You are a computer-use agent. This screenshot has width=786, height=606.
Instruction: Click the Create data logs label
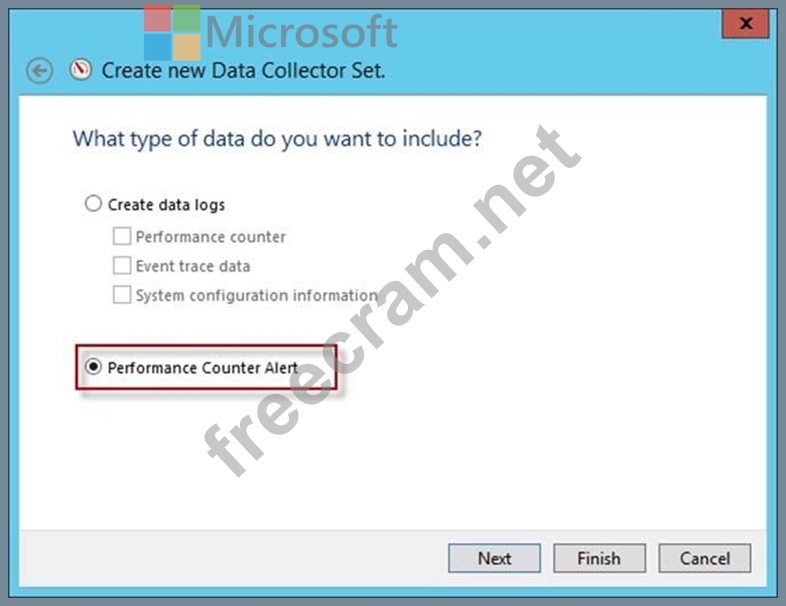coord(166,205)
